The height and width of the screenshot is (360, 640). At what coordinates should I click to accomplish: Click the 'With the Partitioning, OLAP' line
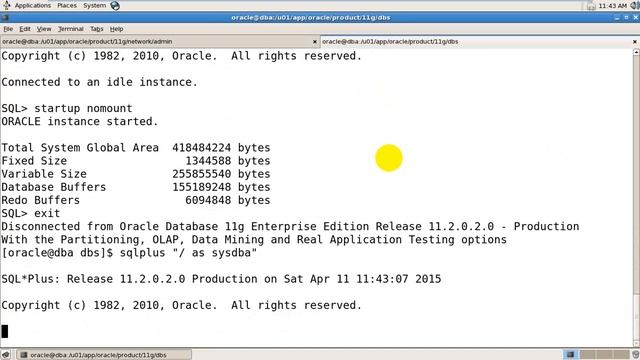coord(254,240)
